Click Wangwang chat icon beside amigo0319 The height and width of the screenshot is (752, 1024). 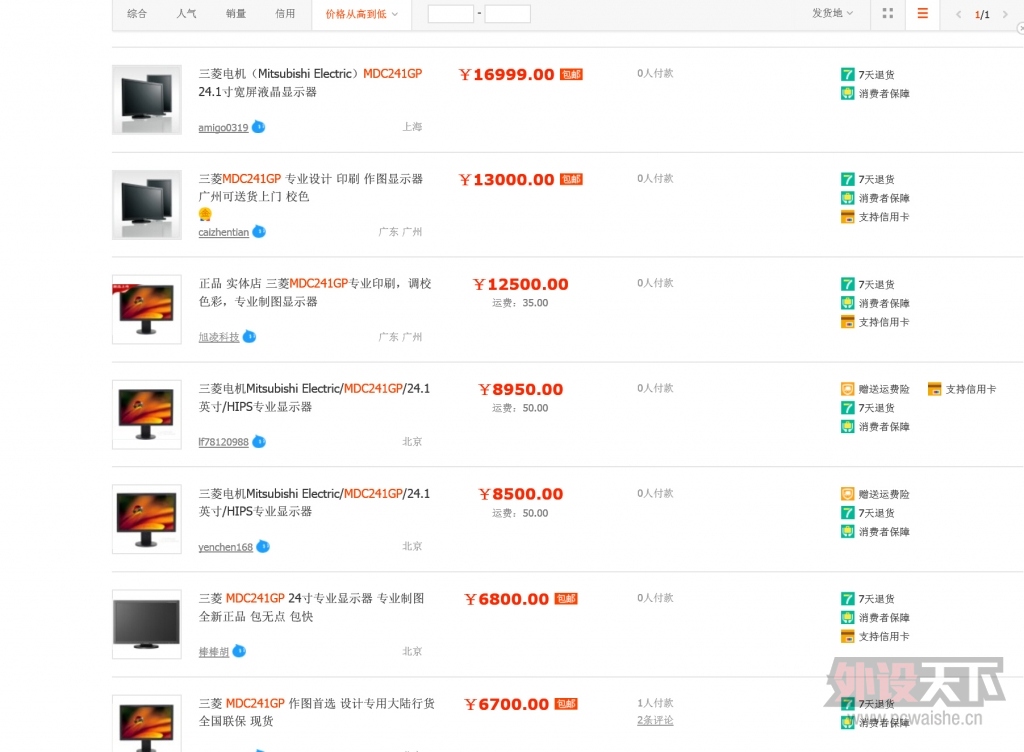(259, 127)
